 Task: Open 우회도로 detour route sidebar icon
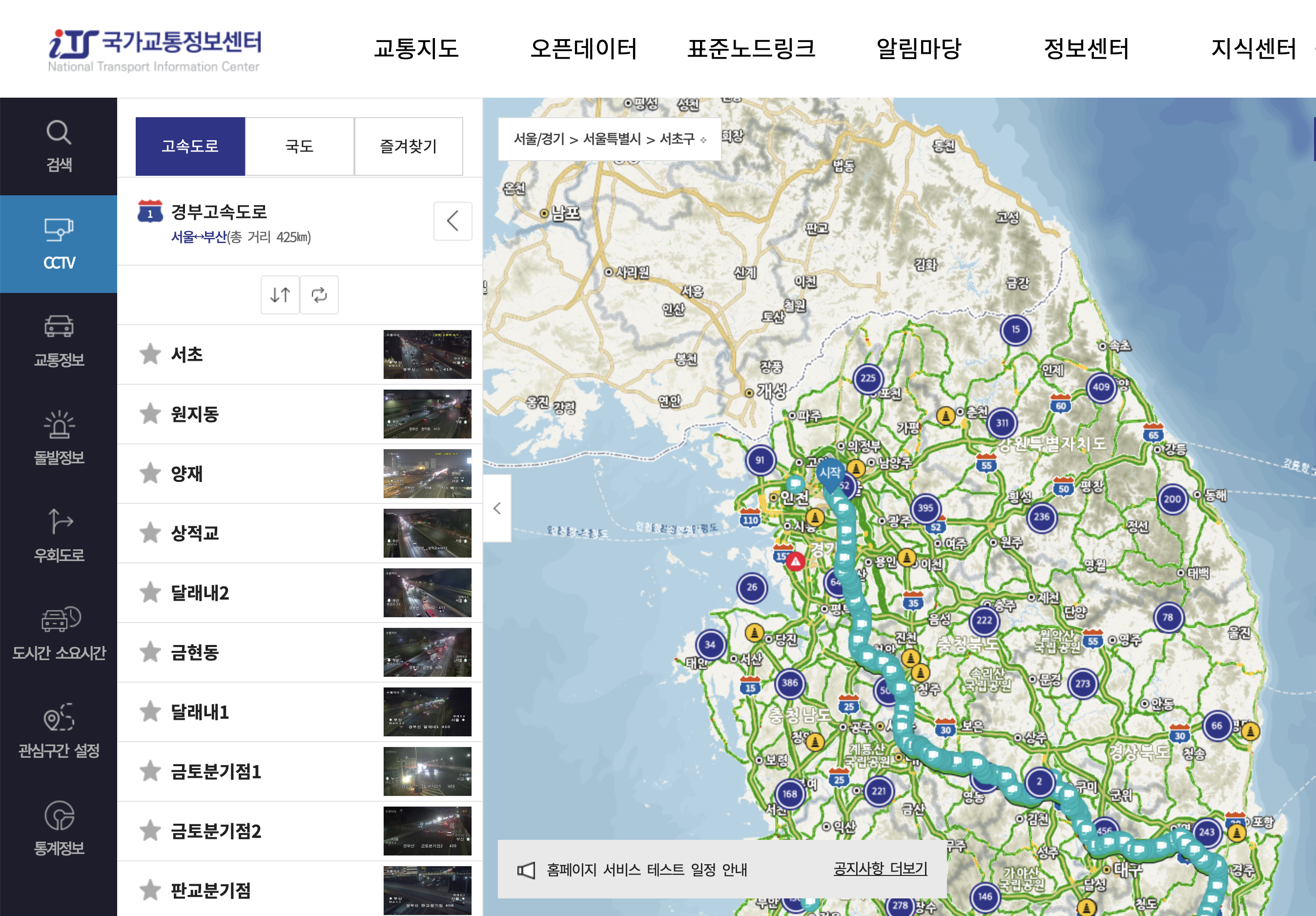tap(59, 536)
